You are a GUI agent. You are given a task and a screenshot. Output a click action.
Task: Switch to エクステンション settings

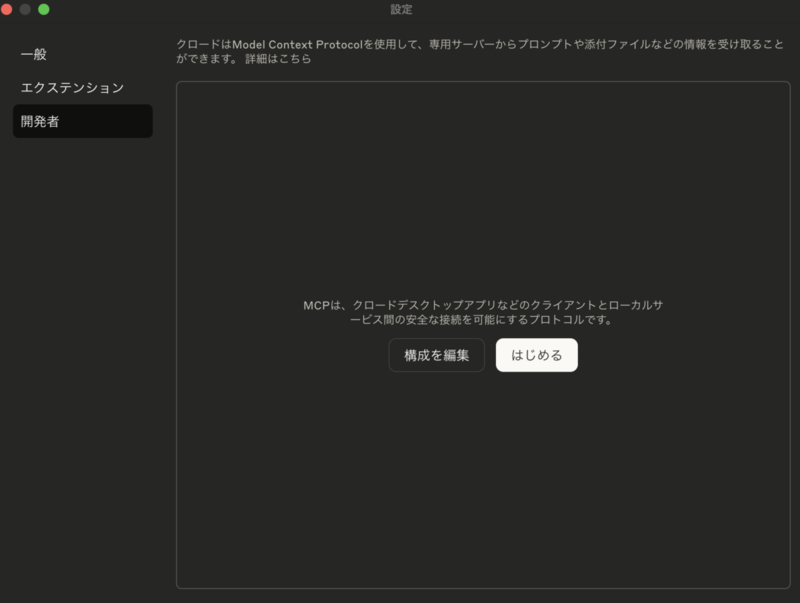coord(83,88)
